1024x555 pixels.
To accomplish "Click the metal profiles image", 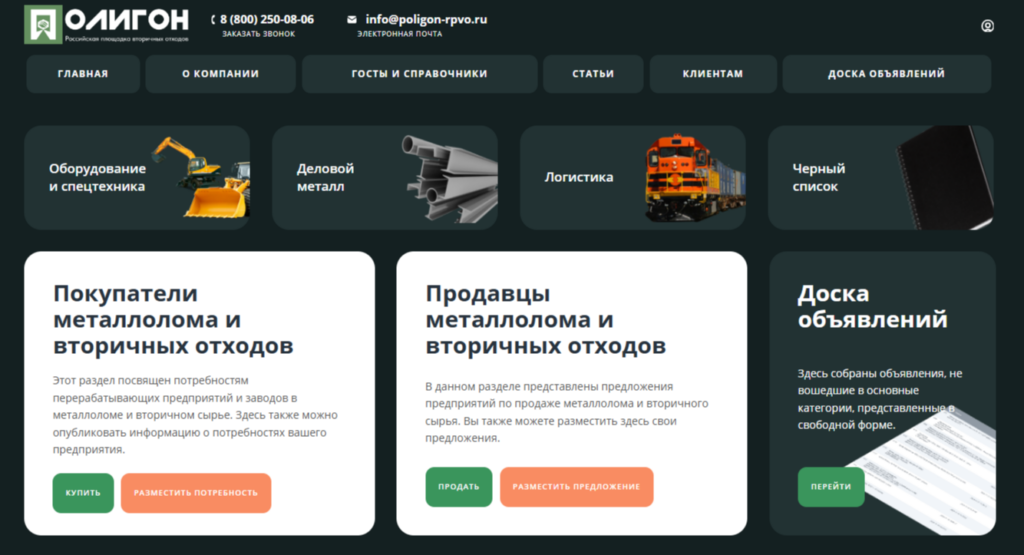I will coord(449,178).
